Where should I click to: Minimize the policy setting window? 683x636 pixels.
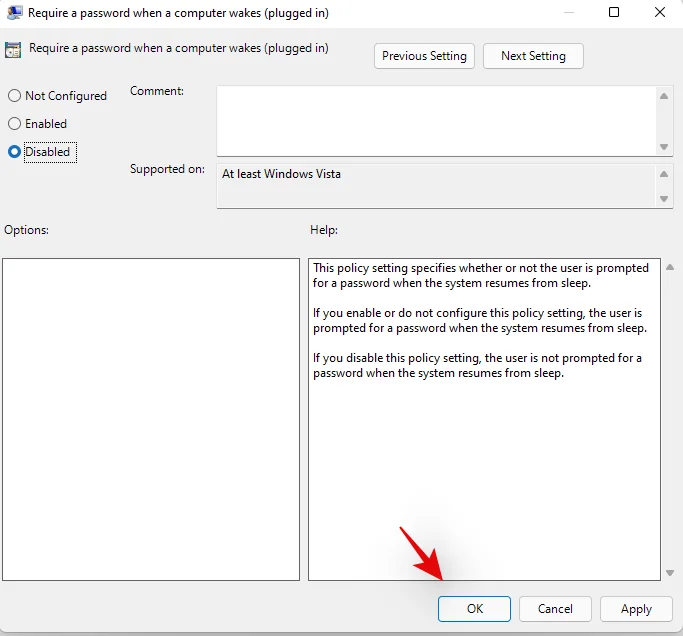[x=568, y=13]
